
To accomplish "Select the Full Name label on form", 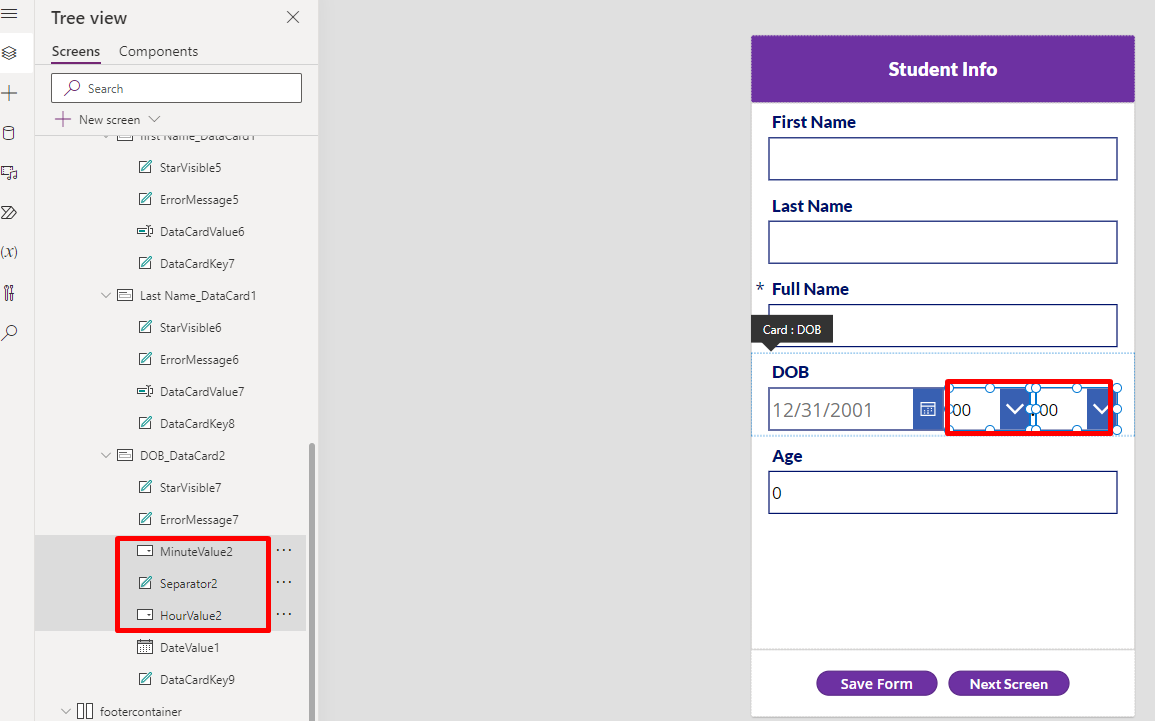I will point(810,289).
